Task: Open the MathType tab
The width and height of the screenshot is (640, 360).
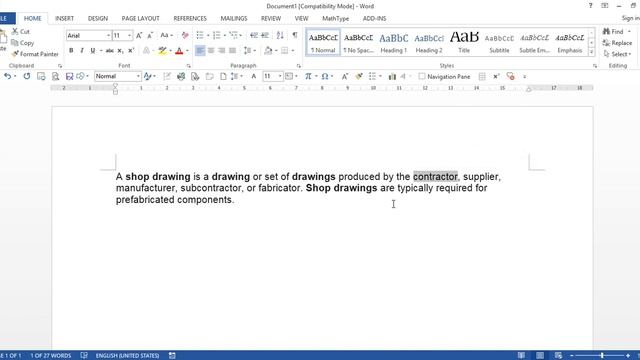Action: coord(336,18)
